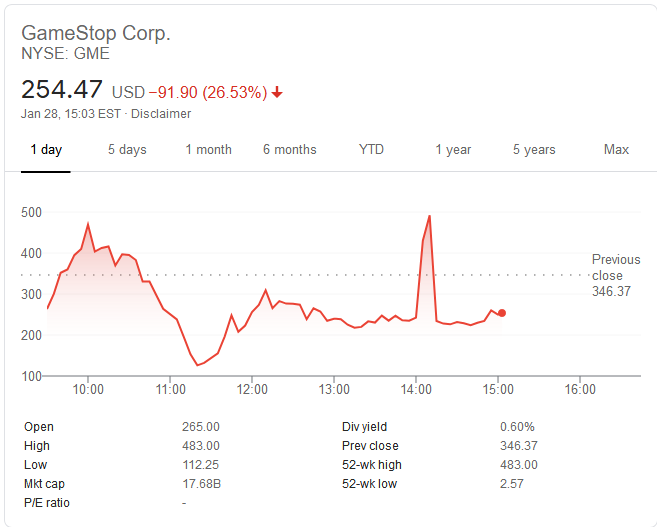Click the 11:00 low point on chart
Screen dimensions: 657x527
coord(197,365)
